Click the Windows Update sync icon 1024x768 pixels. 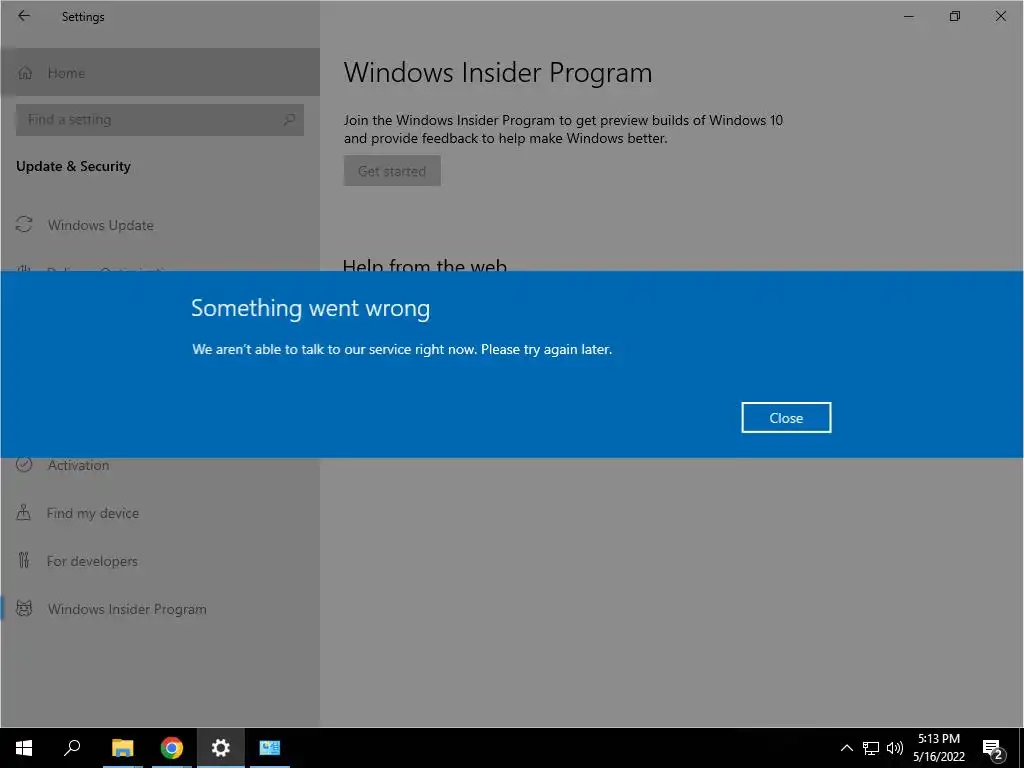pyautogui.click(x=24, y=225)
